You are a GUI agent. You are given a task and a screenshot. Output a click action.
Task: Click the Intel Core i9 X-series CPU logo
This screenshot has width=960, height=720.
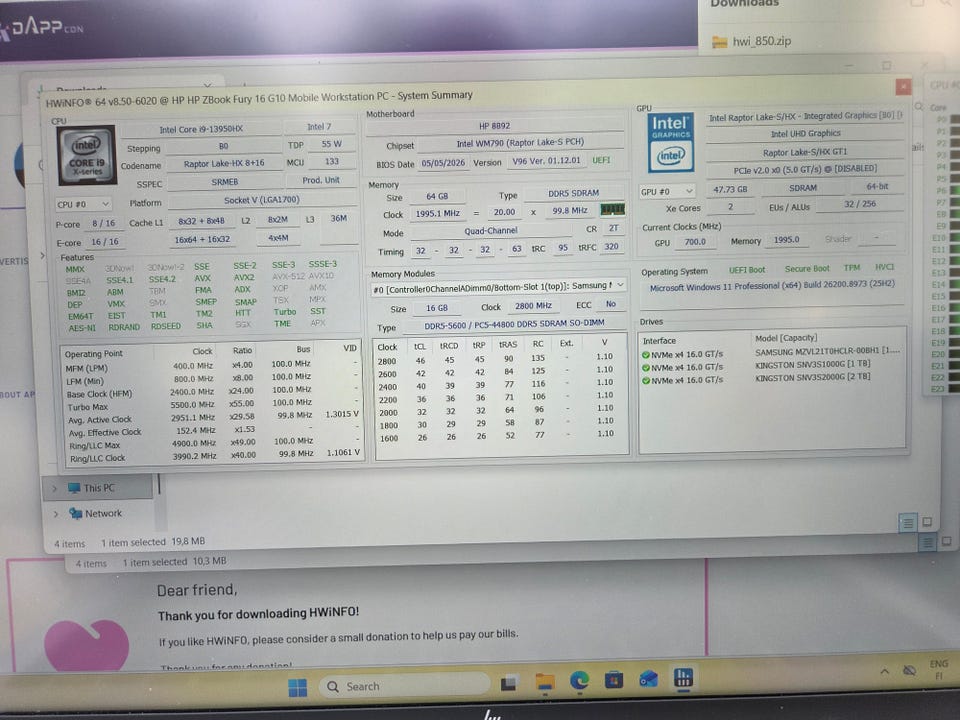pyautogui.click(x=86, y=155)
